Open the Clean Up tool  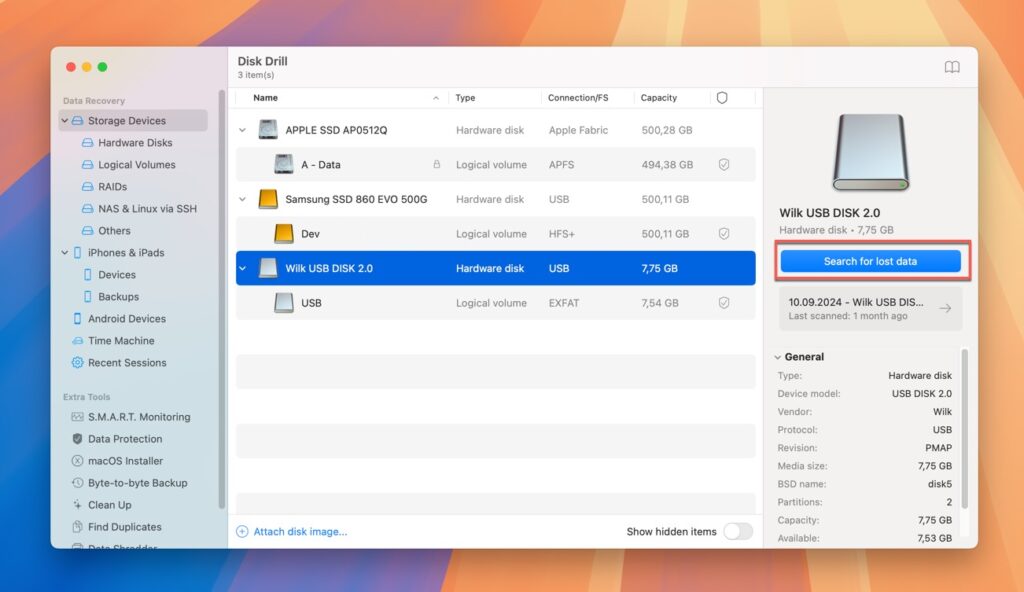point(109,505)
